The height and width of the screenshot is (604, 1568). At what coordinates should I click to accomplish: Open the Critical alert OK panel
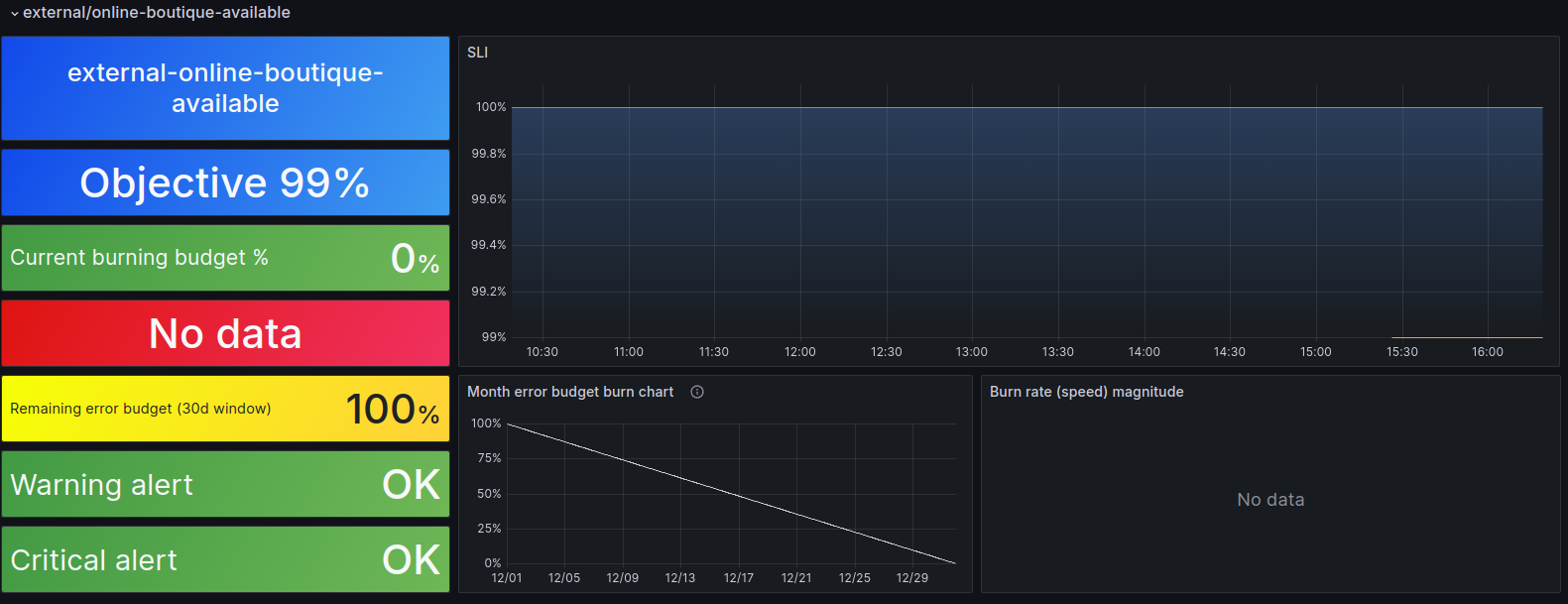[225, 559]
